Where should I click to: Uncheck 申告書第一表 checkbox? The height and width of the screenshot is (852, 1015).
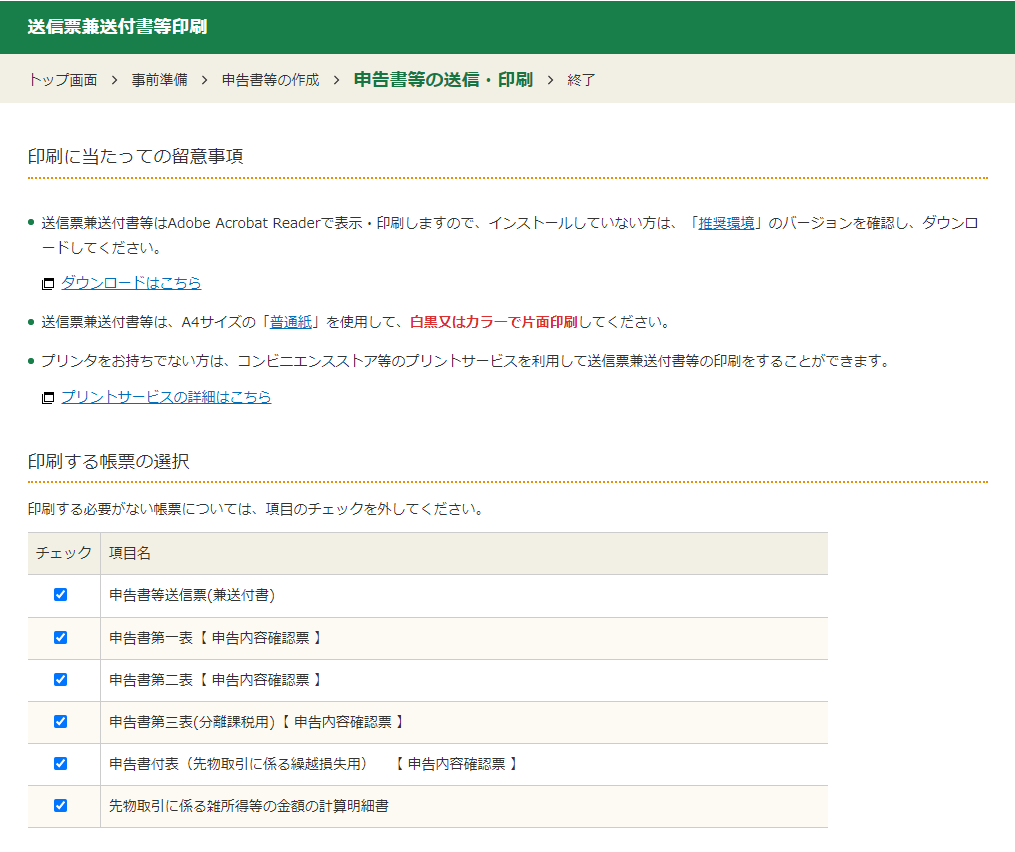60,638
